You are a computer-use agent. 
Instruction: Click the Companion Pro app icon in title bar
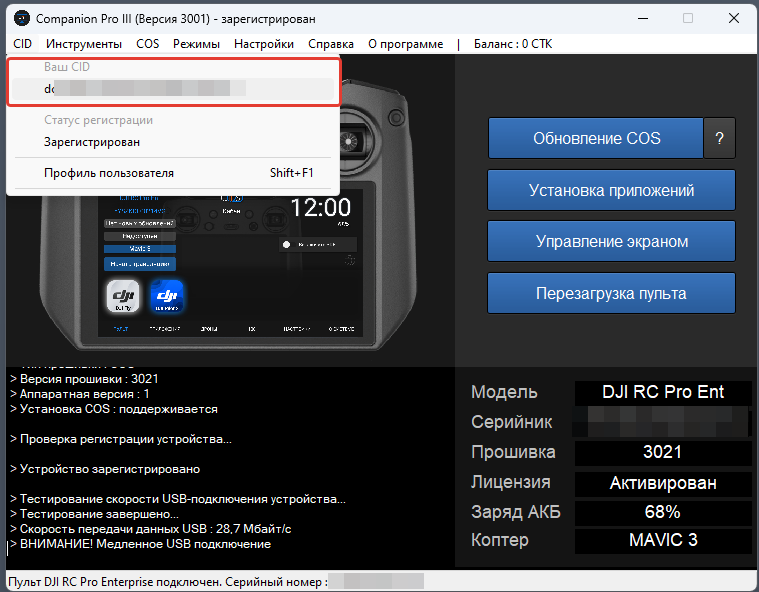pyautogui.click(x=22, y=18)
